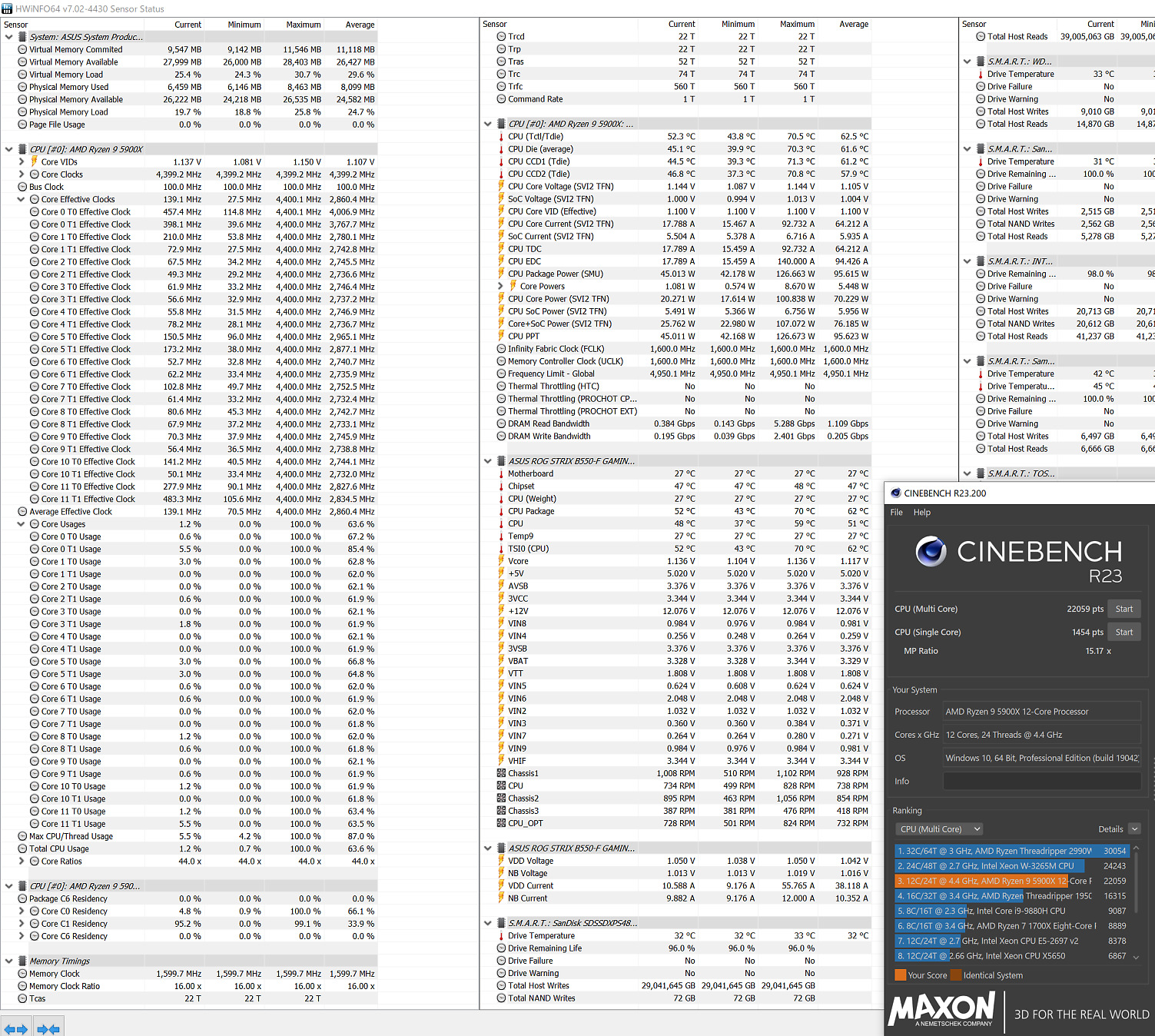Click the lightning icon beside CPU TDC
1155x1036 pixels.
click(x=501, y=249)
